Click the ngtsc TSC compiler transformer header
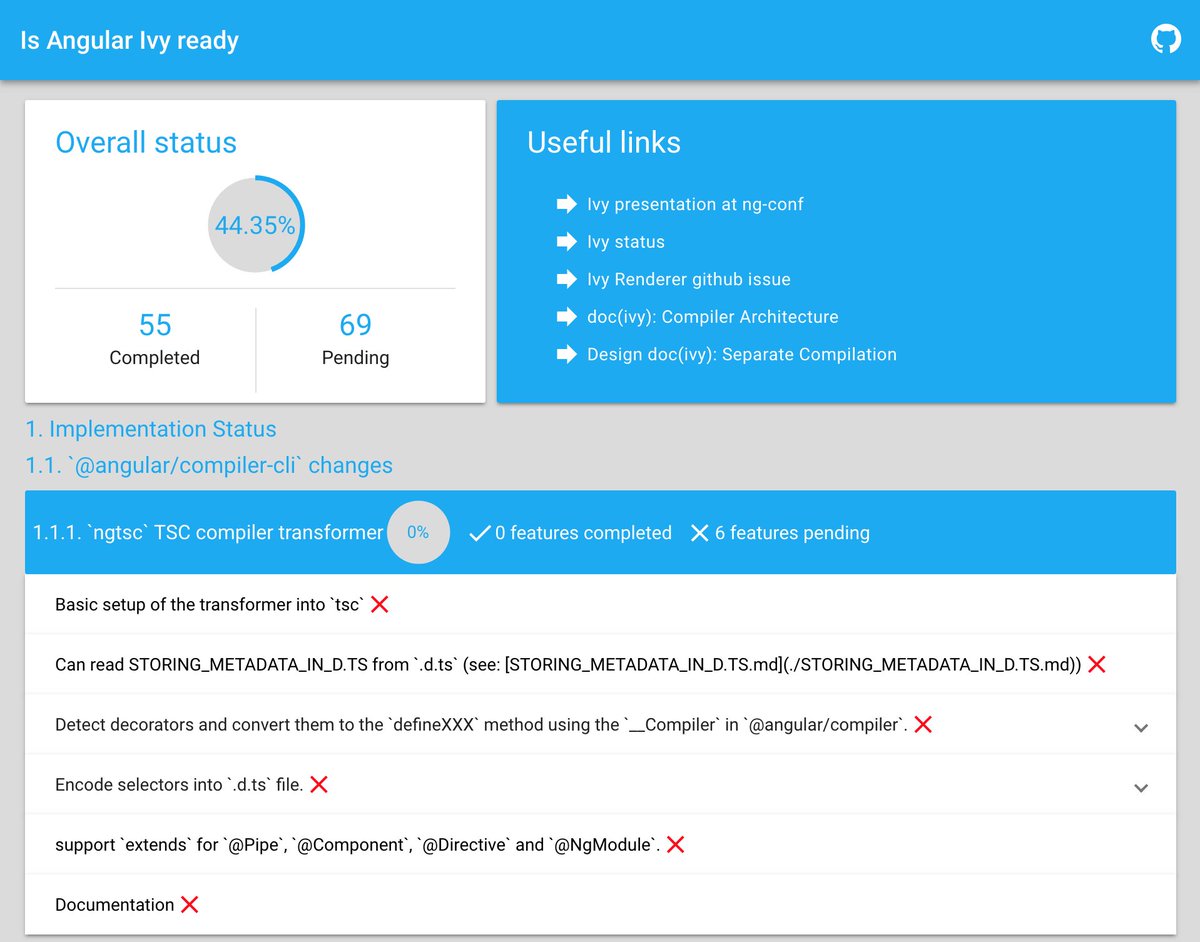The width and height of the screenshot is (1200, 942). pyautogui.click(x=600, y=532)
